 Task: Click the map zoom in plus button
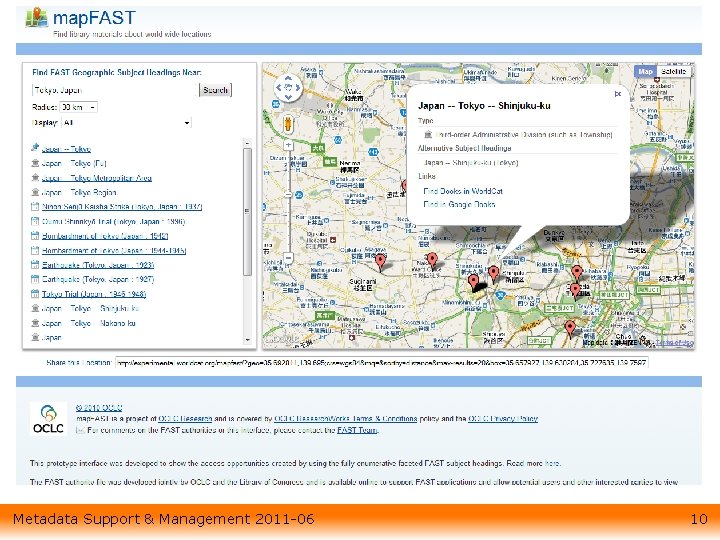pyautogui.click(x=288, y=145)
